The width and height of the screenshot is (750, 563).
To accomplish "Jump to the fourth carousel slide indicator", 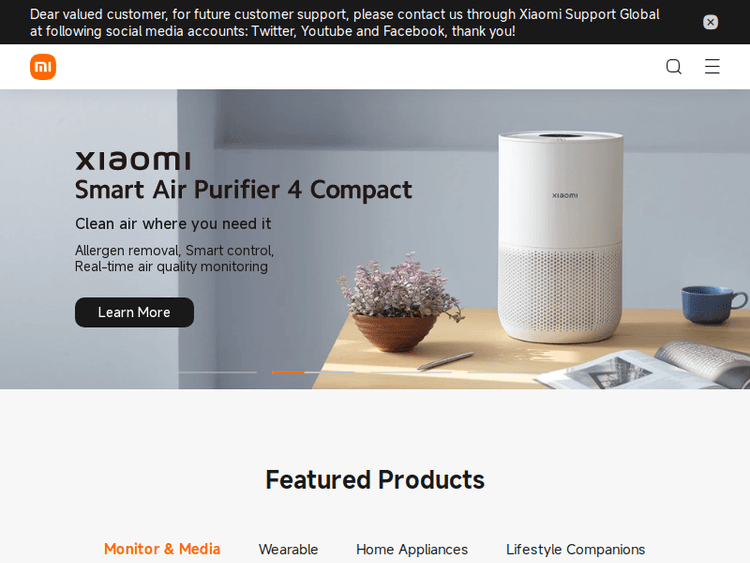I will point(508,372).
